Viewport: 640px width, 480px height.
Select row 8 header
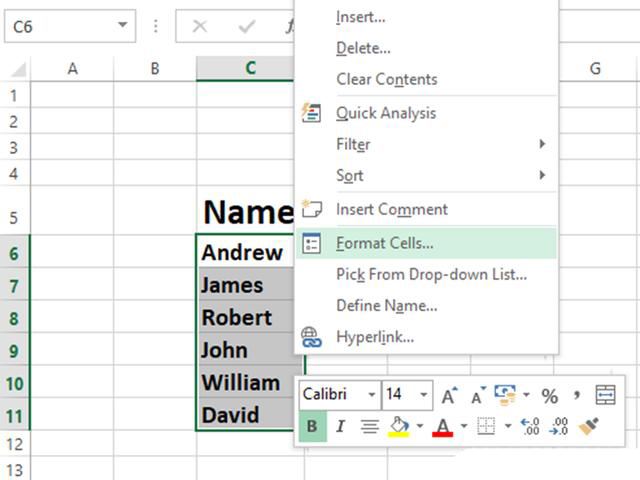14,318
